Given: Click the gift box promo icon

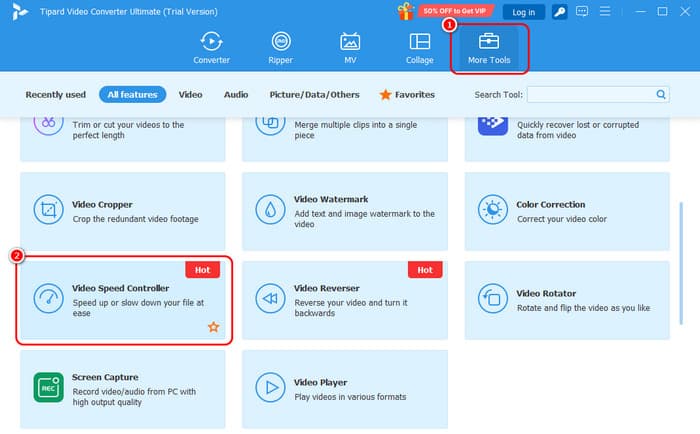Looking at the screenshot, I should coord(405,11).
